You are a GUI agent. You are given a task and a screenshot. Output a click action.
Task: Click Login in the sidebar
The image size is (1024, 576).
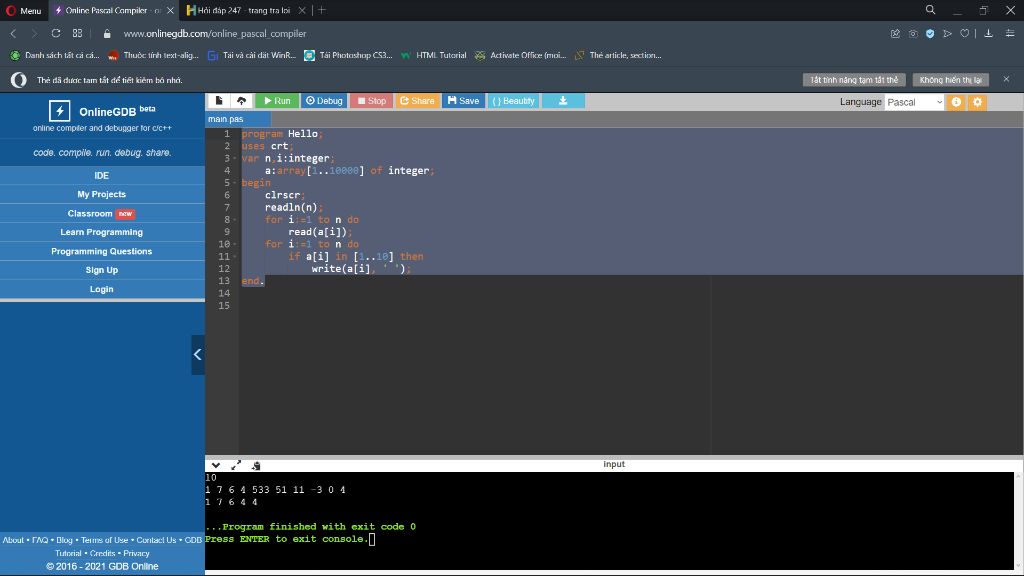[x=102, y=289]
